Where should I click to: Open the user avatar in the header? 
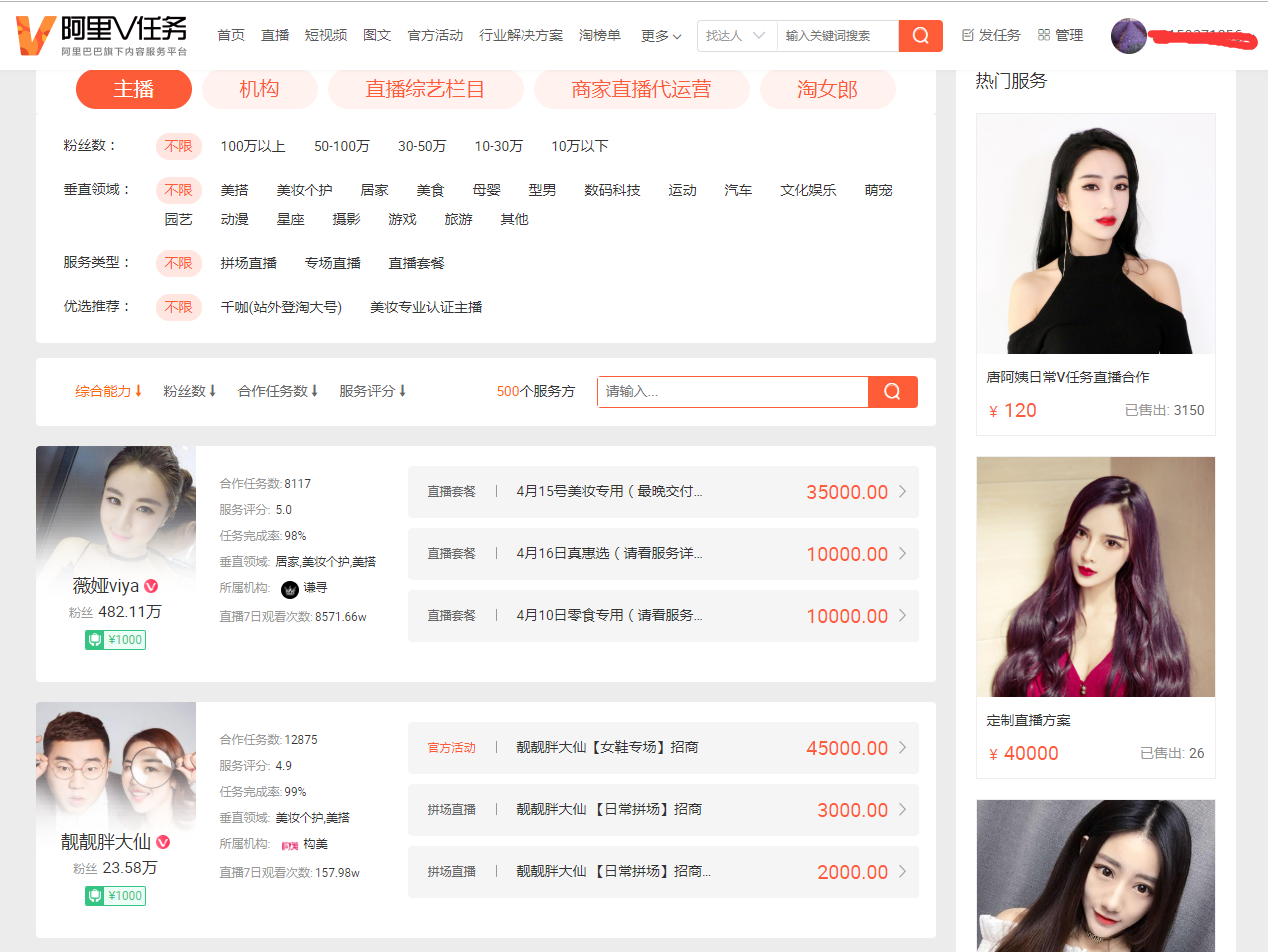coord(1128,36)
